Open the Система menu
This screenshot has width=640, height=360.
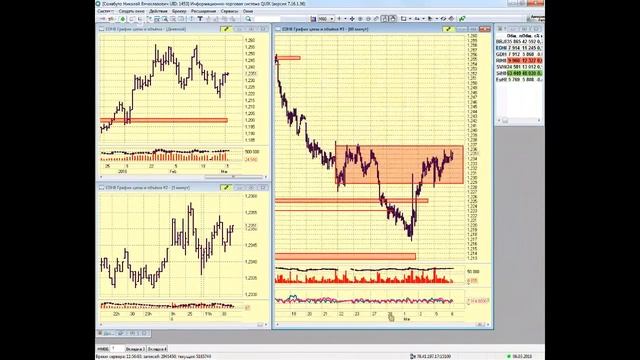point(105,11)
